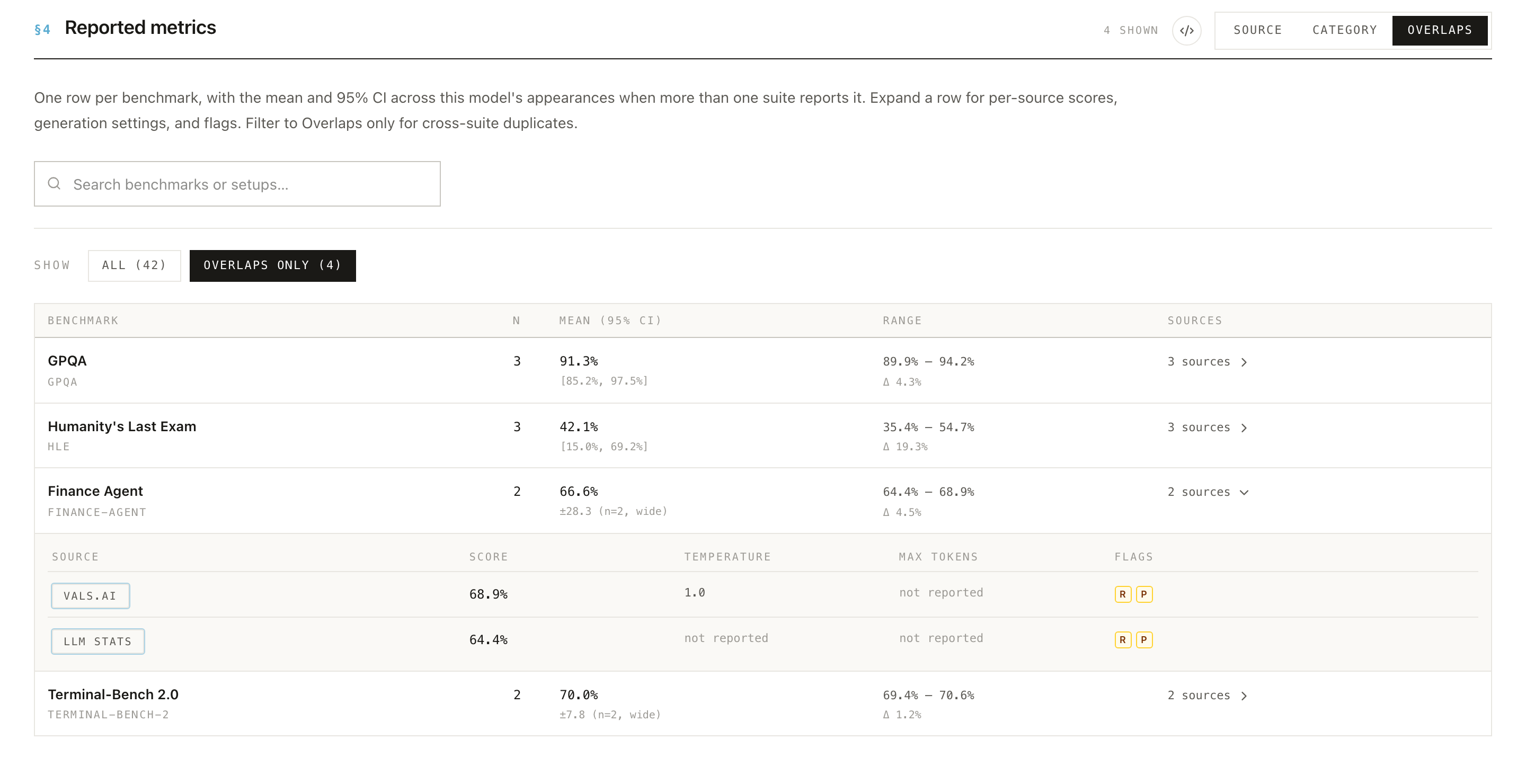Click the Humanity's Last Exam benchmark name
Viewport: 1526px width, 784px height.
(122, 426)
